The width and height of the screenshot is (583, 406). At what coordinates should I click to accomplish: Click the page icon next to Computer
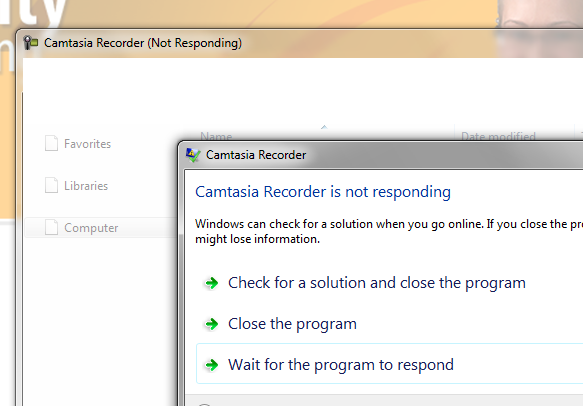coord(51,227)
